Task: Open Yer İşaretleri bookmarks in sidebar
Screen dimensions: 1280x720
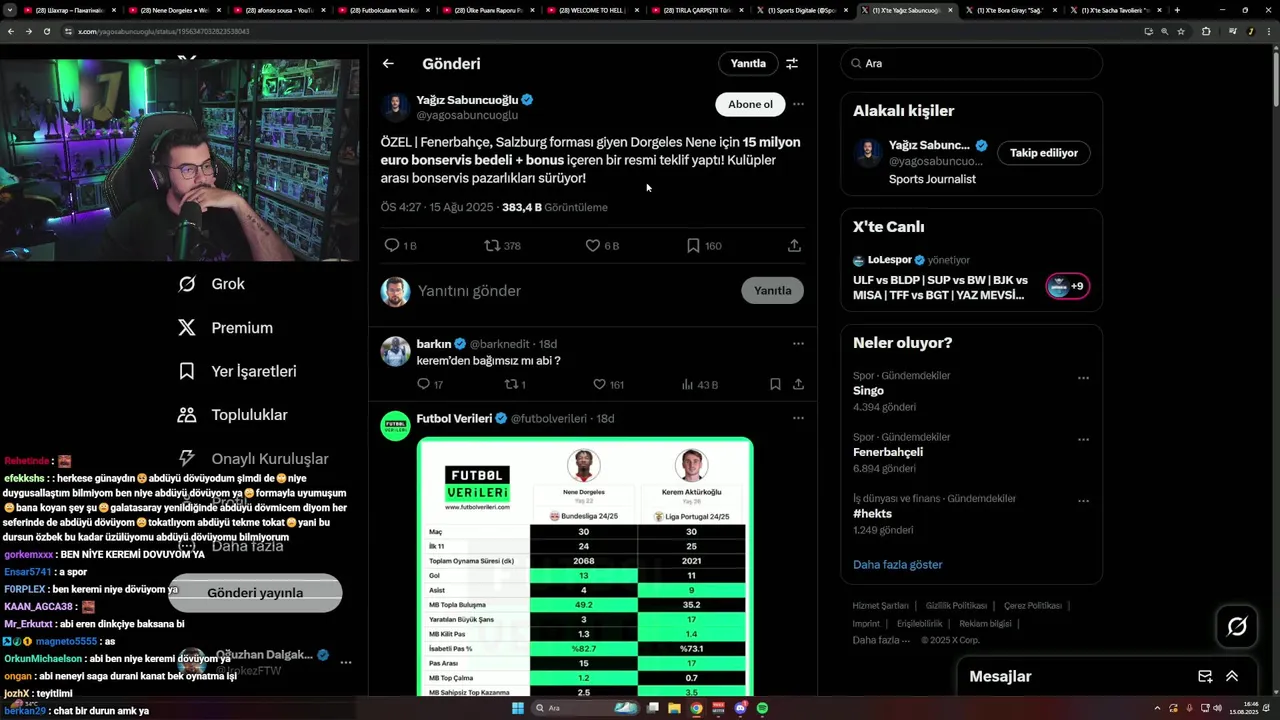Action: tap(237, 371)
